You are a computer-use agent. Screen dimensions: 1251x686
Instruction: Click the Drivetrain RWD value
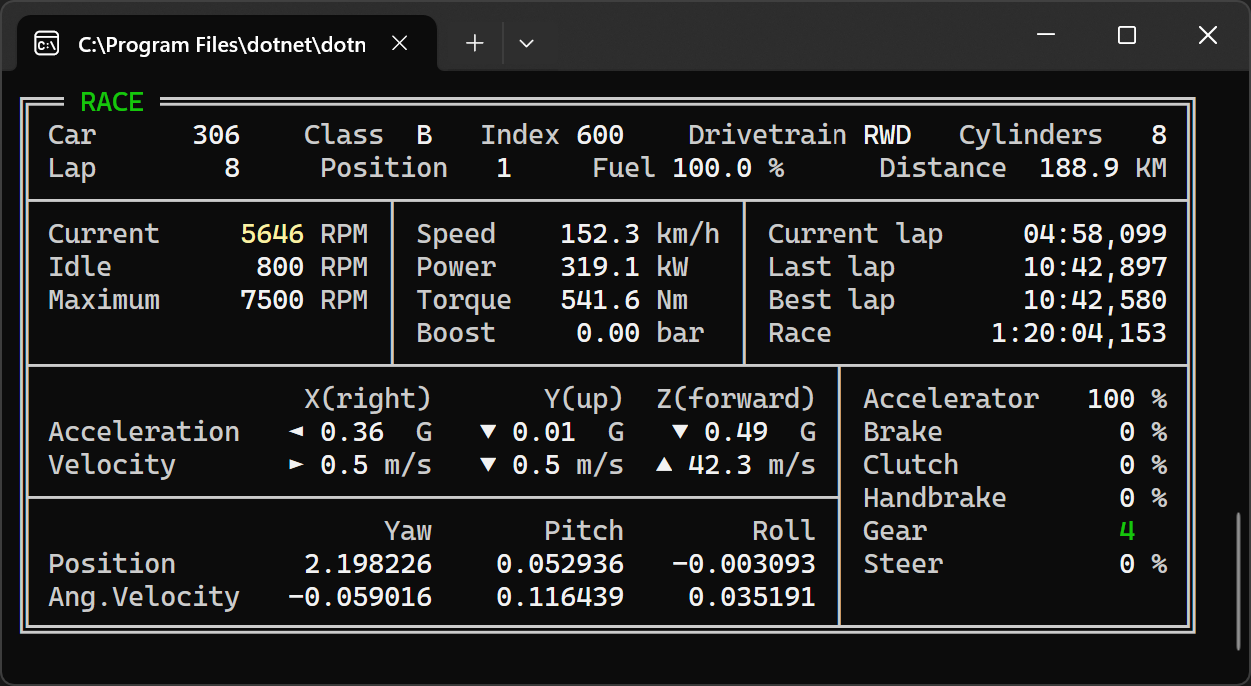[x=887, y=135]
